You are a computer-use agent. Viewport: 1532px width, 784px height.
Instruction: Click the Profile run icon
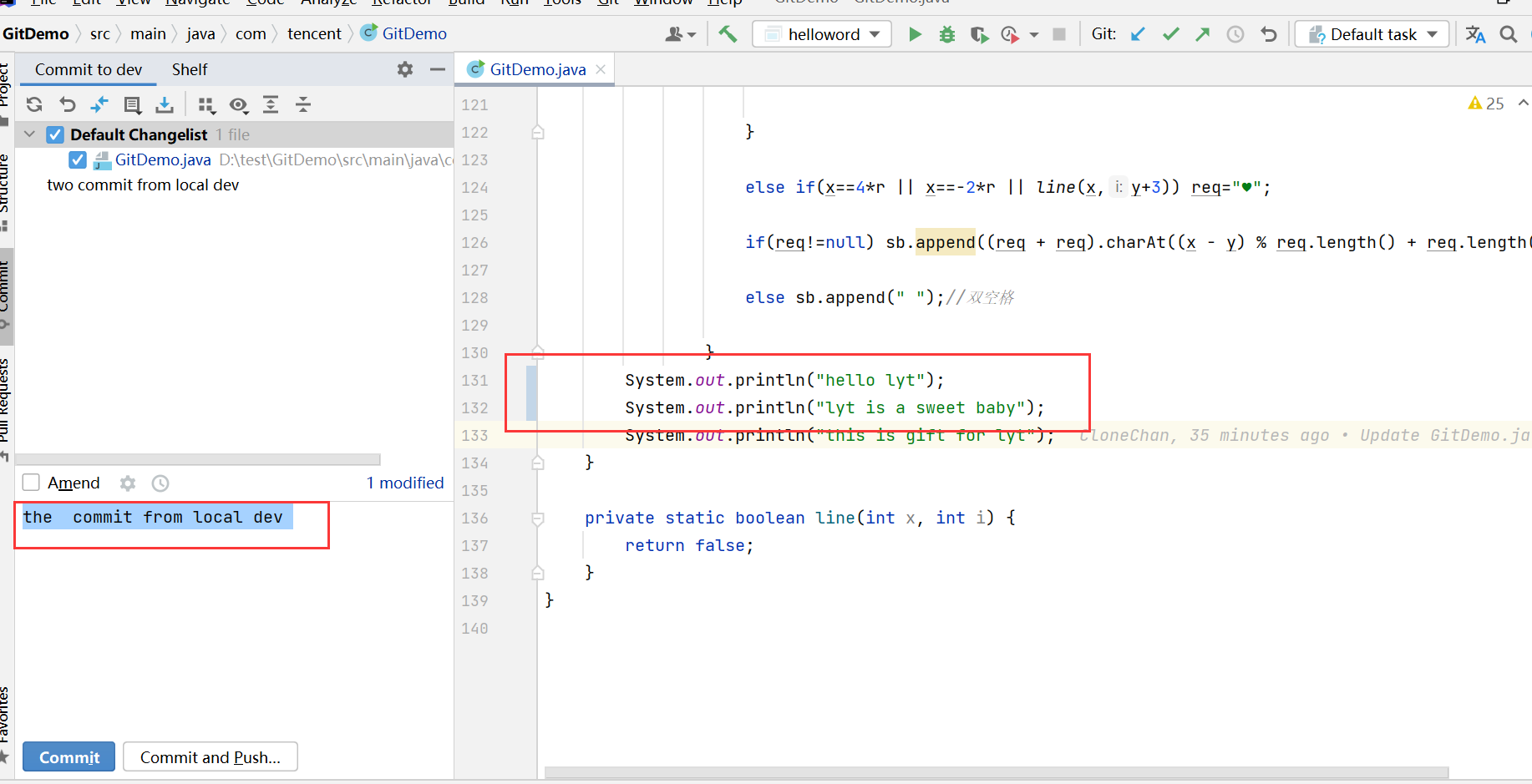pyautogui.click(x=1010, y=34)
